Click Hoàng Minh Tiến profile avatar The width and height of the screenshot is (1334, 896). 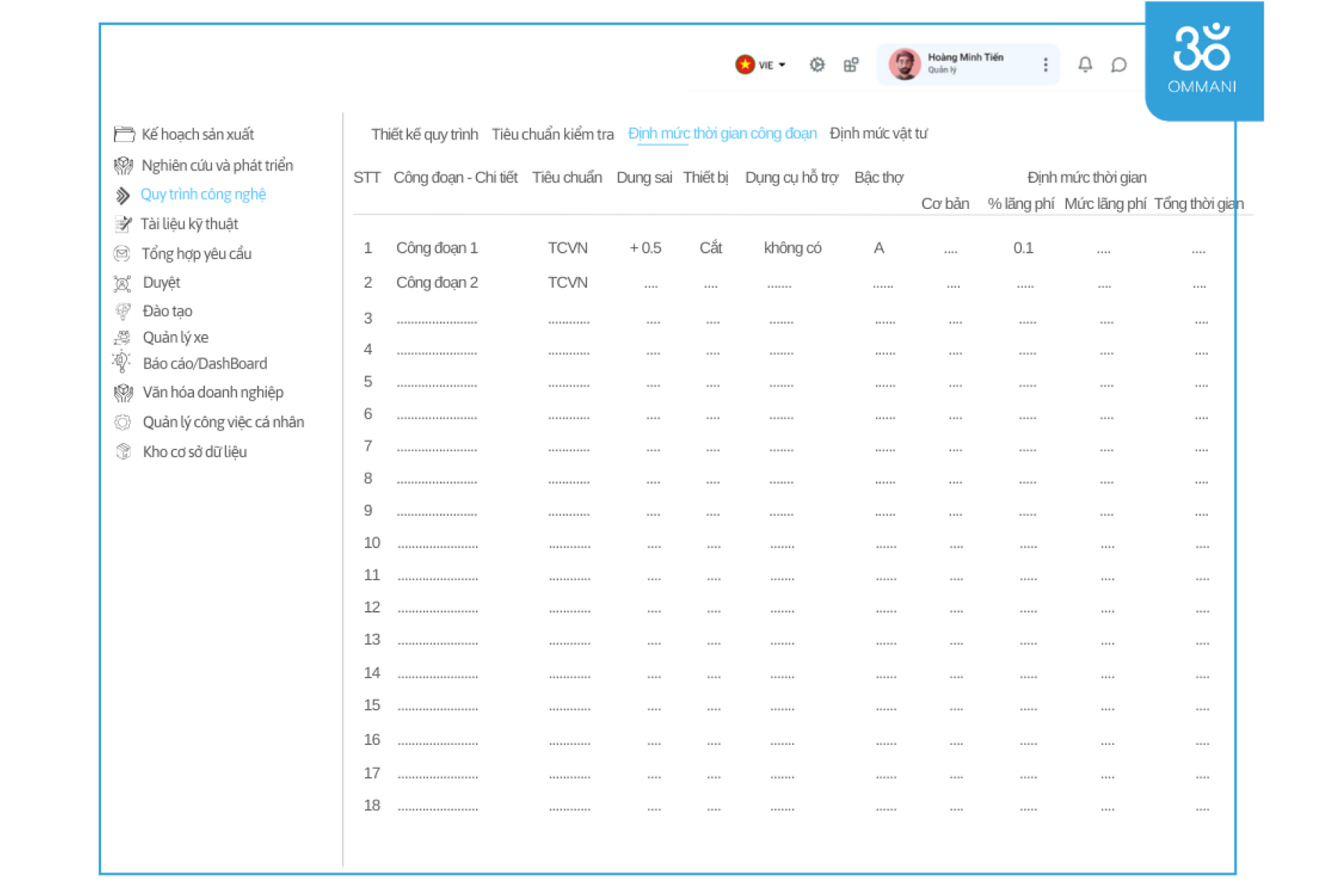(904, 64)
